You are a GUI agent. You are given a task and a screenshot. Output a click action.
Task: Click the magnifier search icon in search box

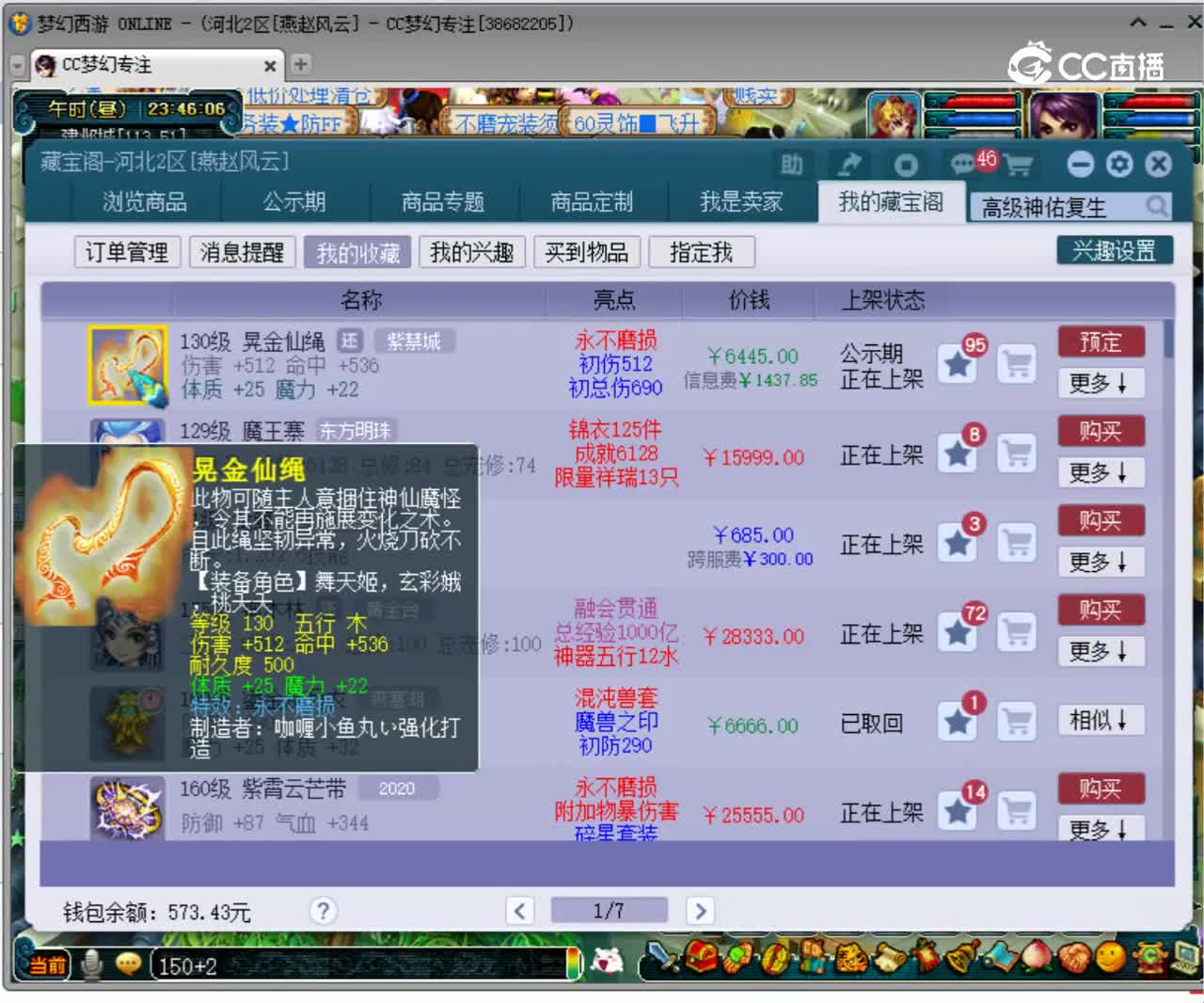click(1157, 205)
